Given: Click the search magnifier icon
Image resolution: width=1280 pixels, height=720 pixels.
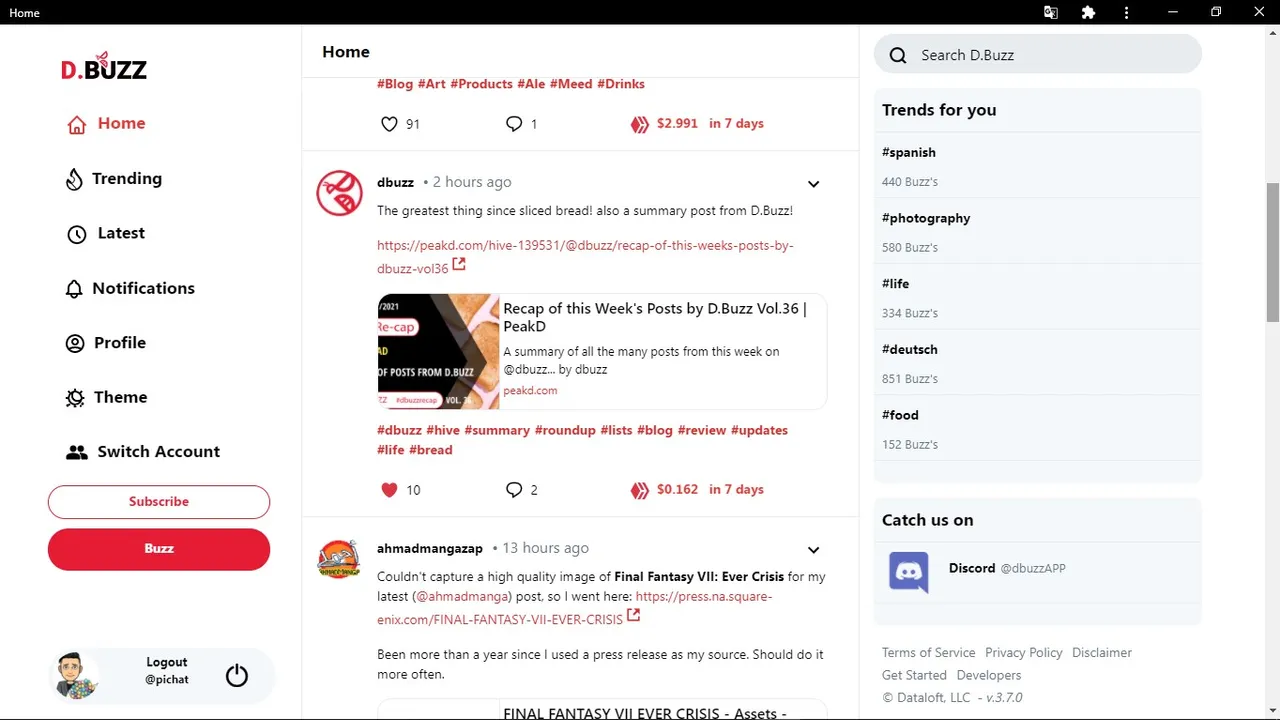Looking at the screenshot, I should tap(898, 55).
